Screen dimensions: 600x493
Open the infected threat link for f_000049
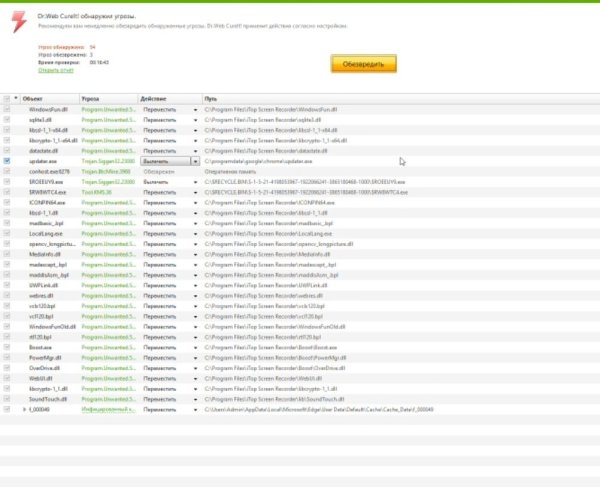tap(108, 410)
